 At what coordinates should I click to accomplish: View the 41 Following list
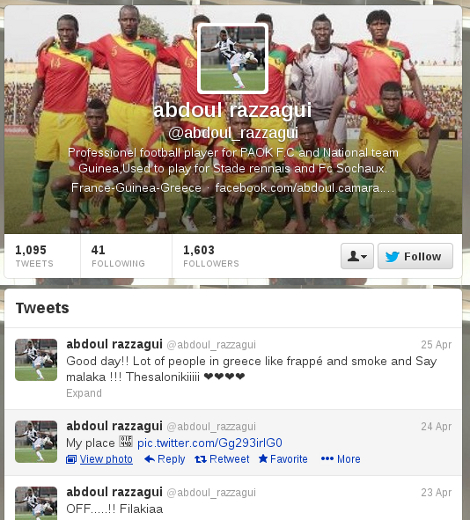tap(118, 256)
